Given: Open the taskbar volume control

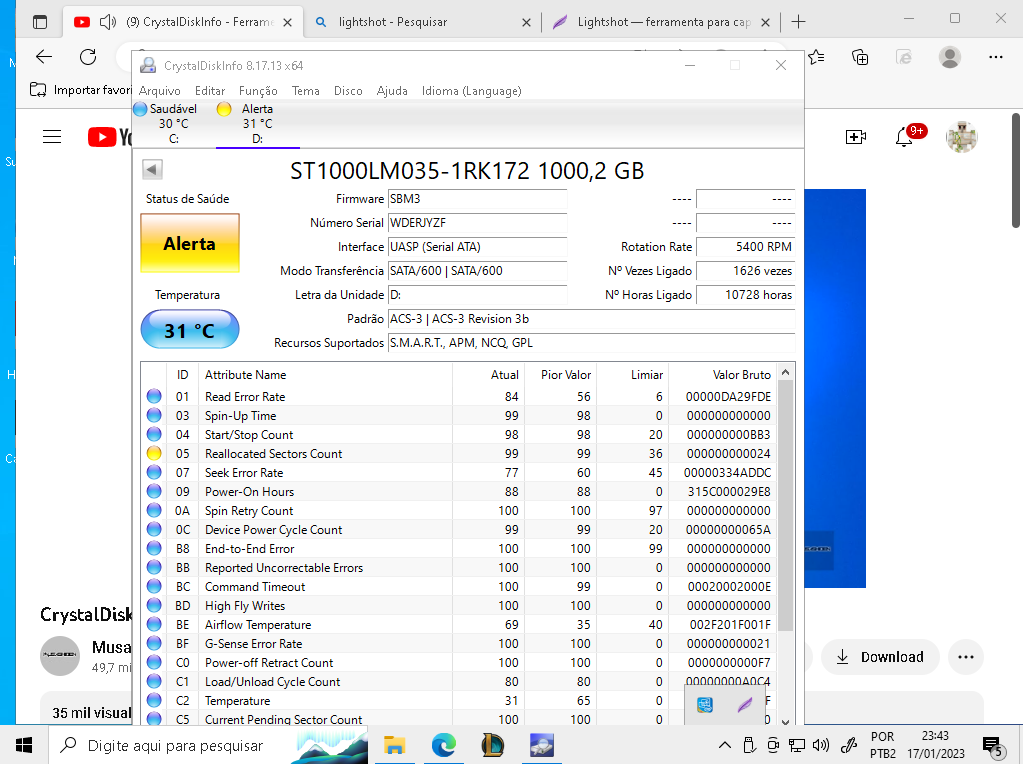Looking at the screenshot, I should (x=821, y=745).
